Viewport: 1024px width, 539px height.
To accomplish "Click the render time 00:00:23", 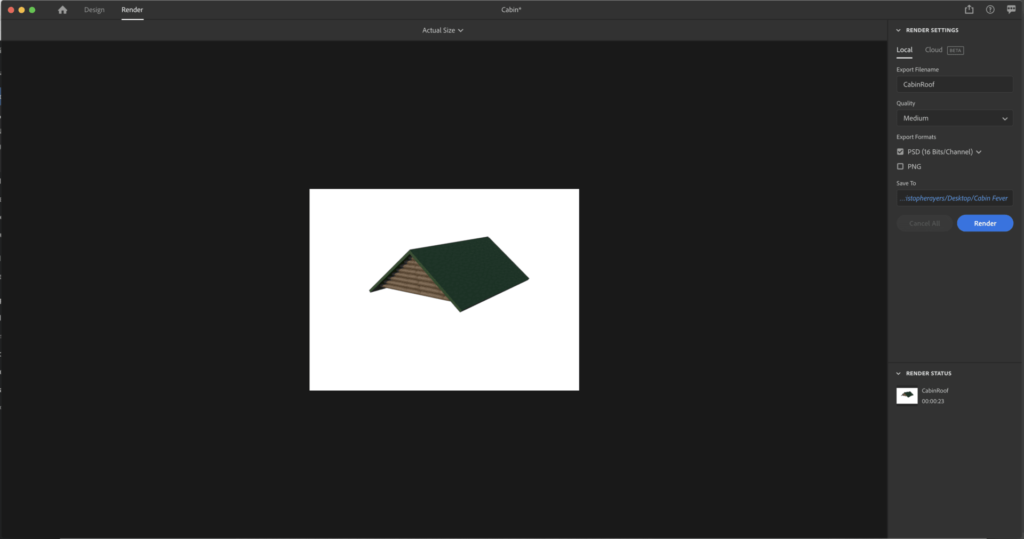I will tap(933, 401).
